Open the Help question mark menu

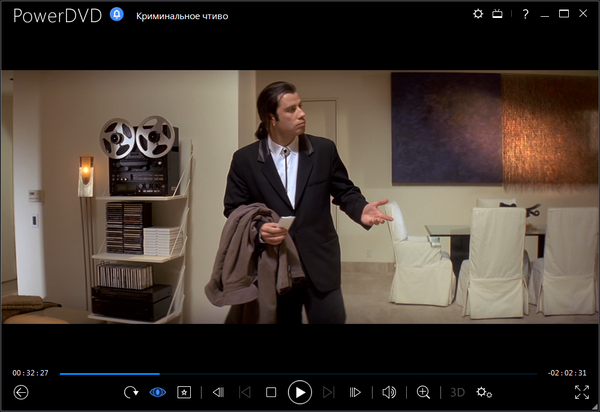coord(525,14)
